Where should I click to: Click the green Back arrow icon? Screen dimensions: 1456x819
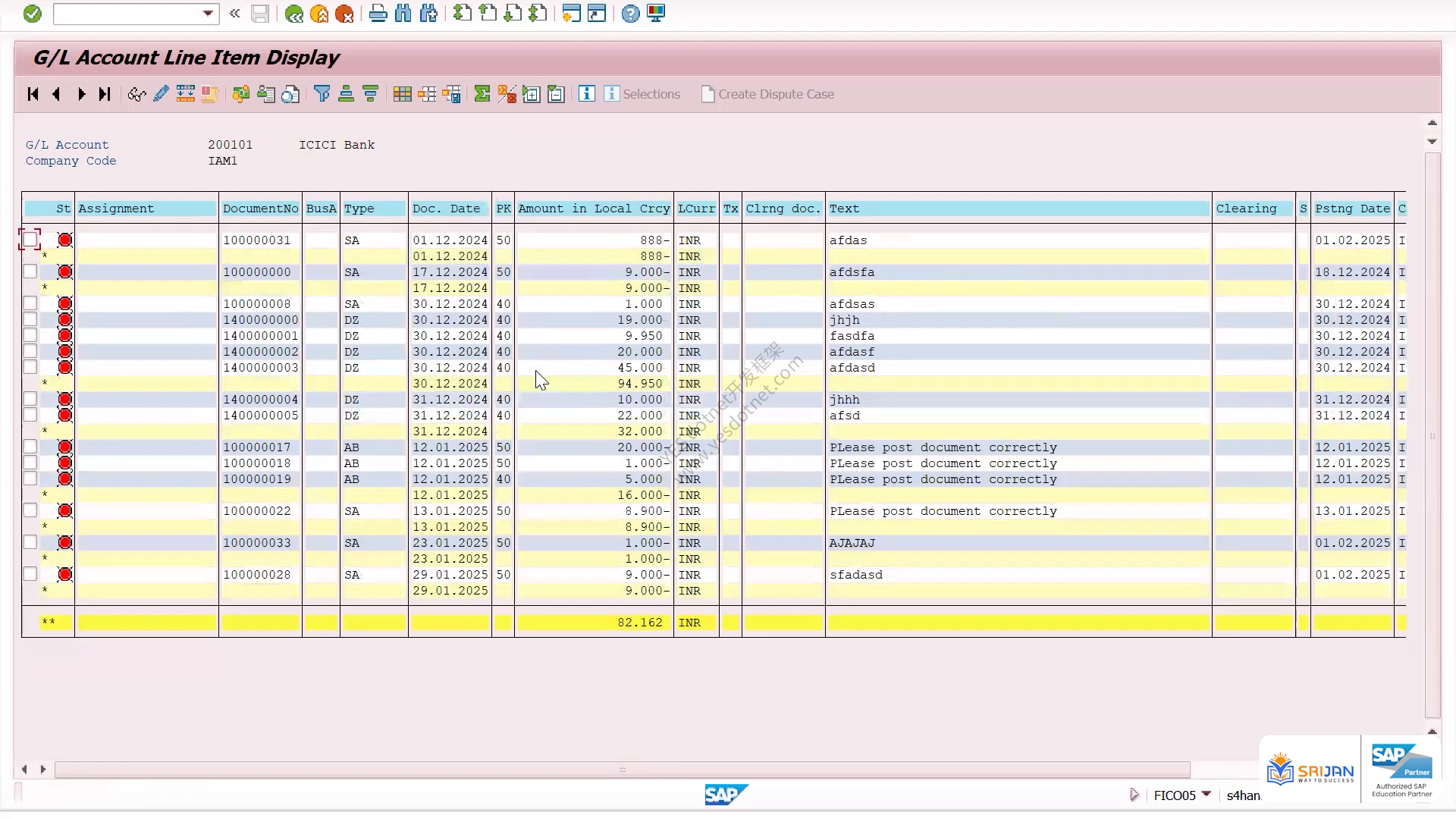tap(294, 14)
